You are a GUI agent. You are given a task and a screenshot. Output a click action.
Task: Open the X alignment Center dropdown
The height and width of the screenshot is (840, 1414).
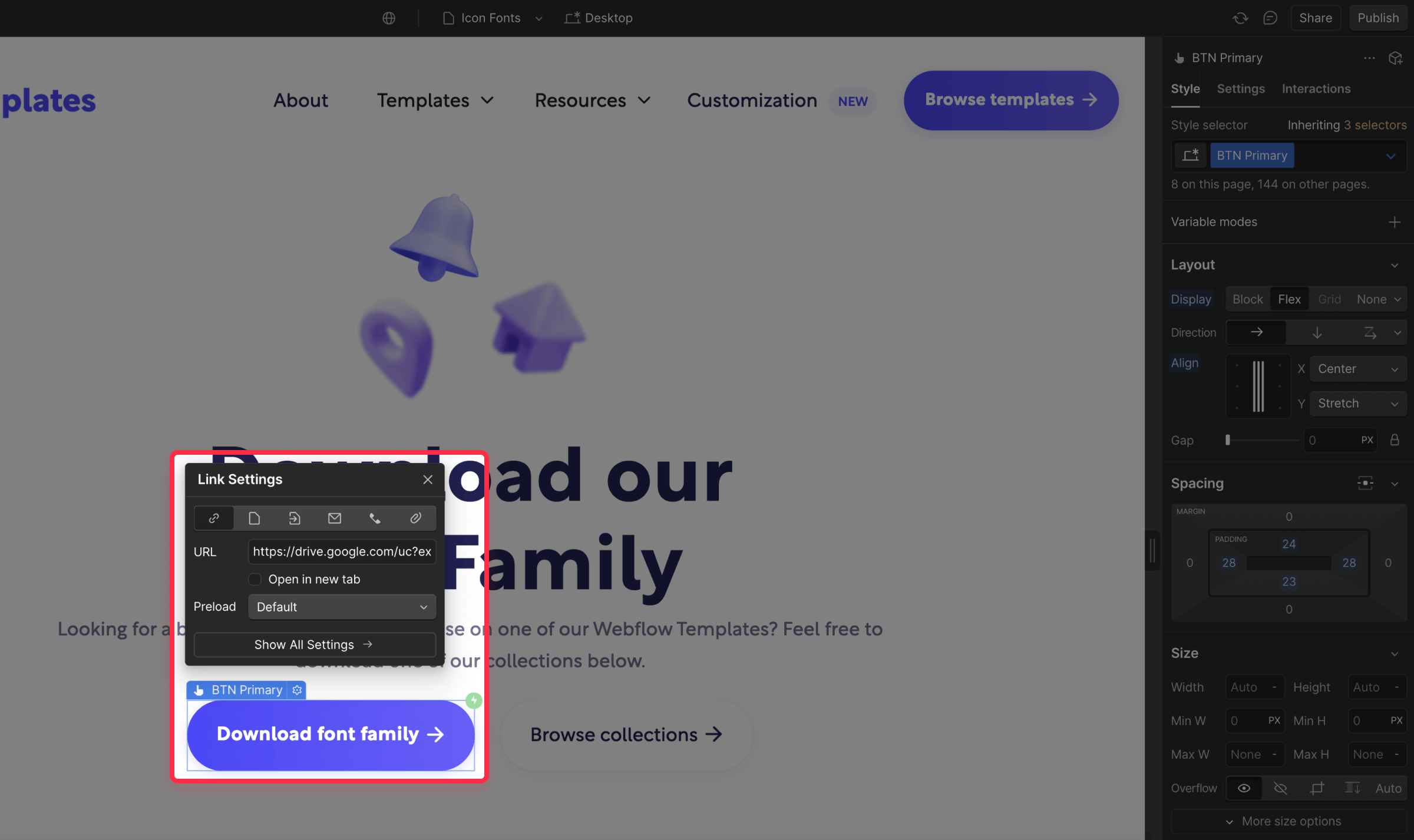tap(1357, 369)
